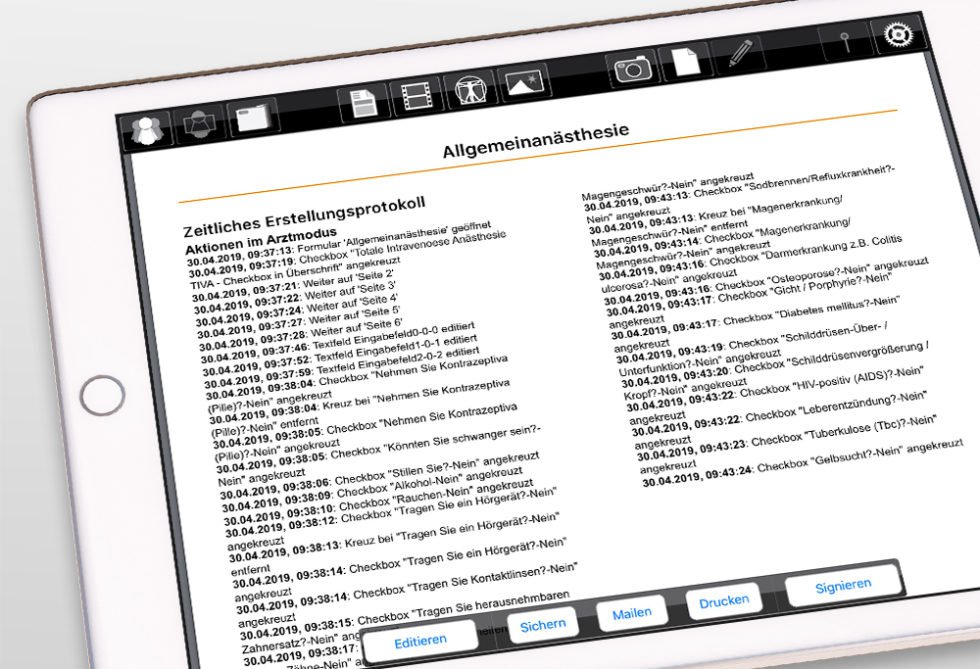Viewport: 980px width, 669px height.
Task: Click the blank page icon
Action: point(686,61)
